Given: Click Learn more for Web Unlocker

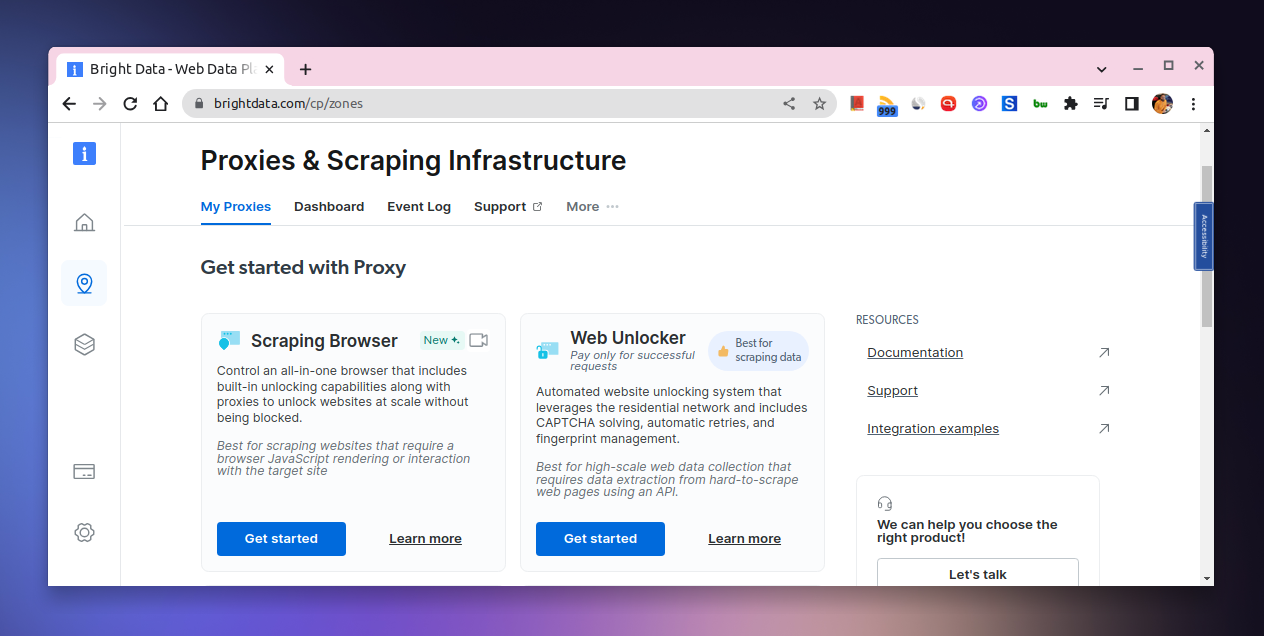Looking at the screenshot, I should point(744,538).
